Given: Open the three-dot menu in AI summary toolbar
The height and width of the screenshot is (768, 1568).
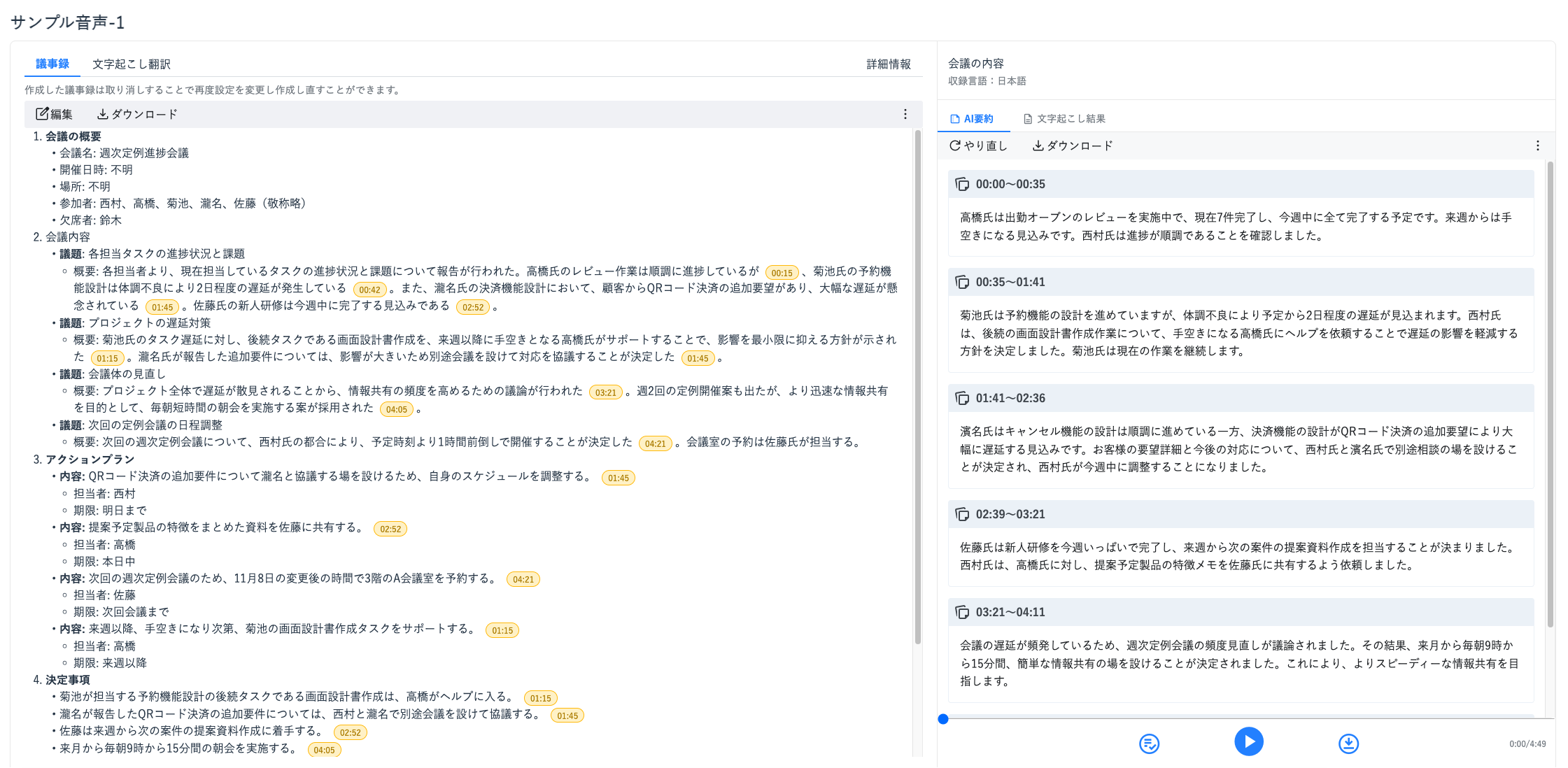Looking at the screenshot, I should [x=1537, y=145].
